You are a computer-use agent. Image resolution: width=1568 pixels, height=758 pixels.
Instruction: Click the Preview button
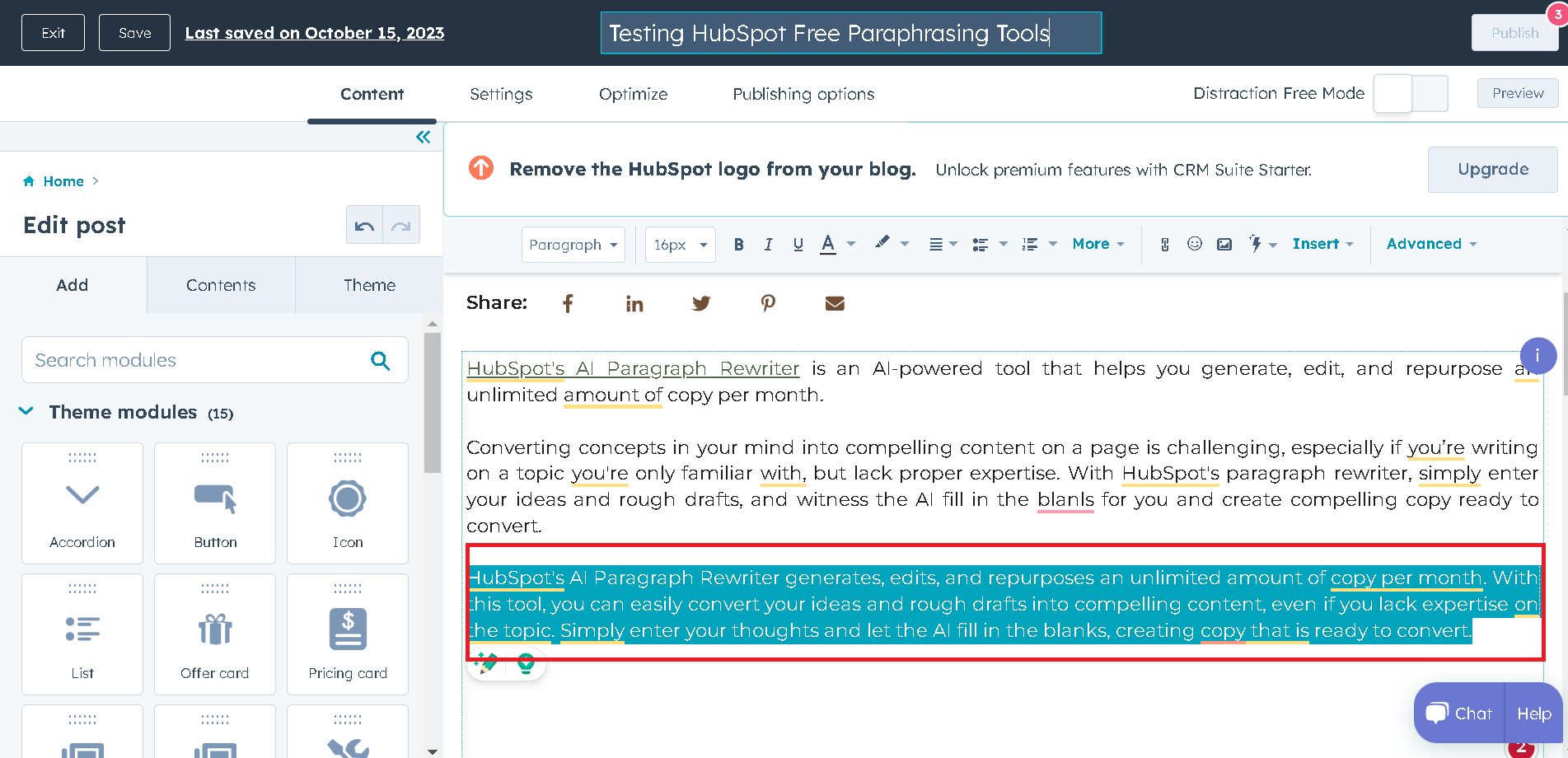pos(1518,93)
